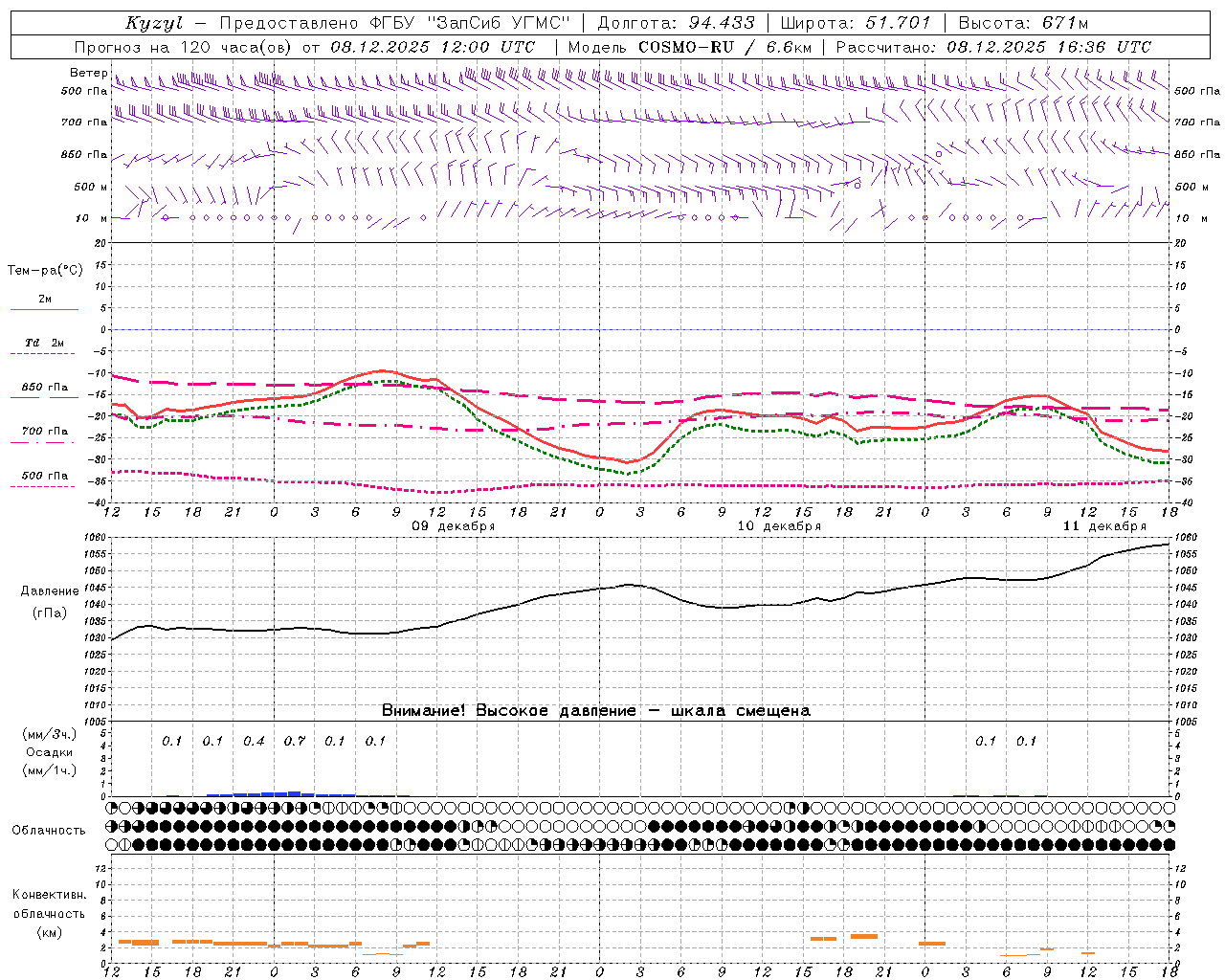Viewport: 1225px width, 980px height.
Task: Click the Модель COSMO-RU / 6.6км label
Action: click(690, 47)
